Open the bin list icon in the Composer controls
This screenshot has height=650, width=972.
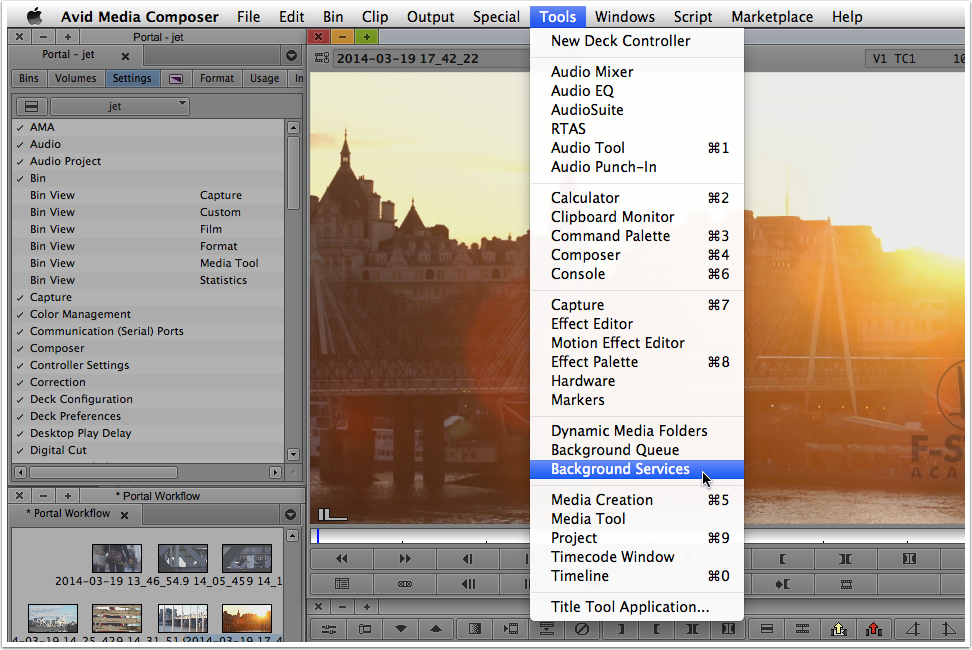342,584
